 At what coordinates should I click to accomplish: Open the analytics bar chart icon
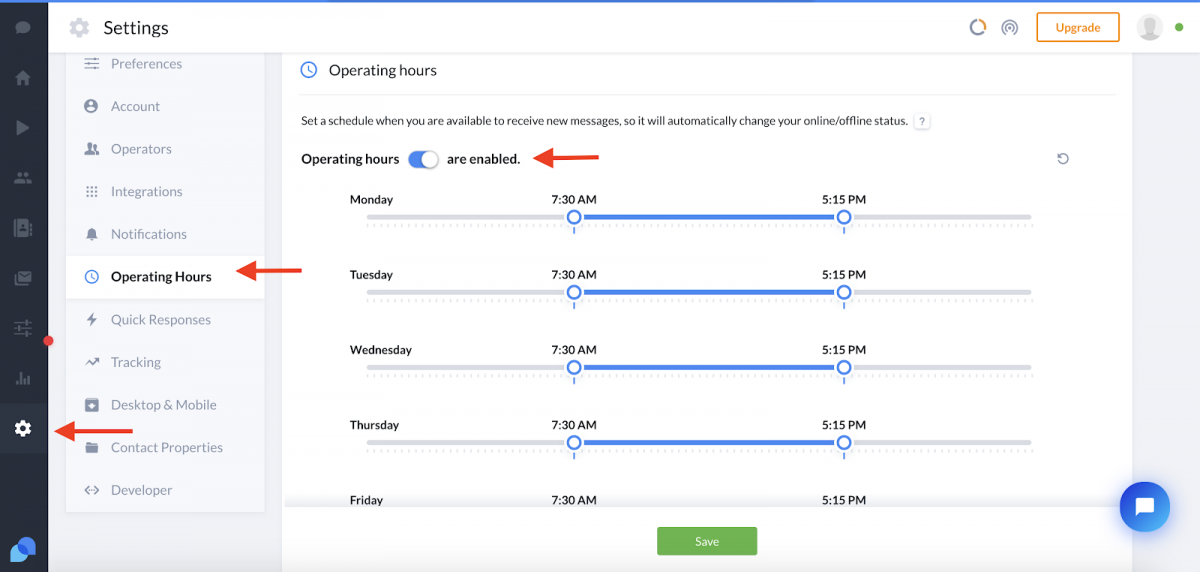23,378
